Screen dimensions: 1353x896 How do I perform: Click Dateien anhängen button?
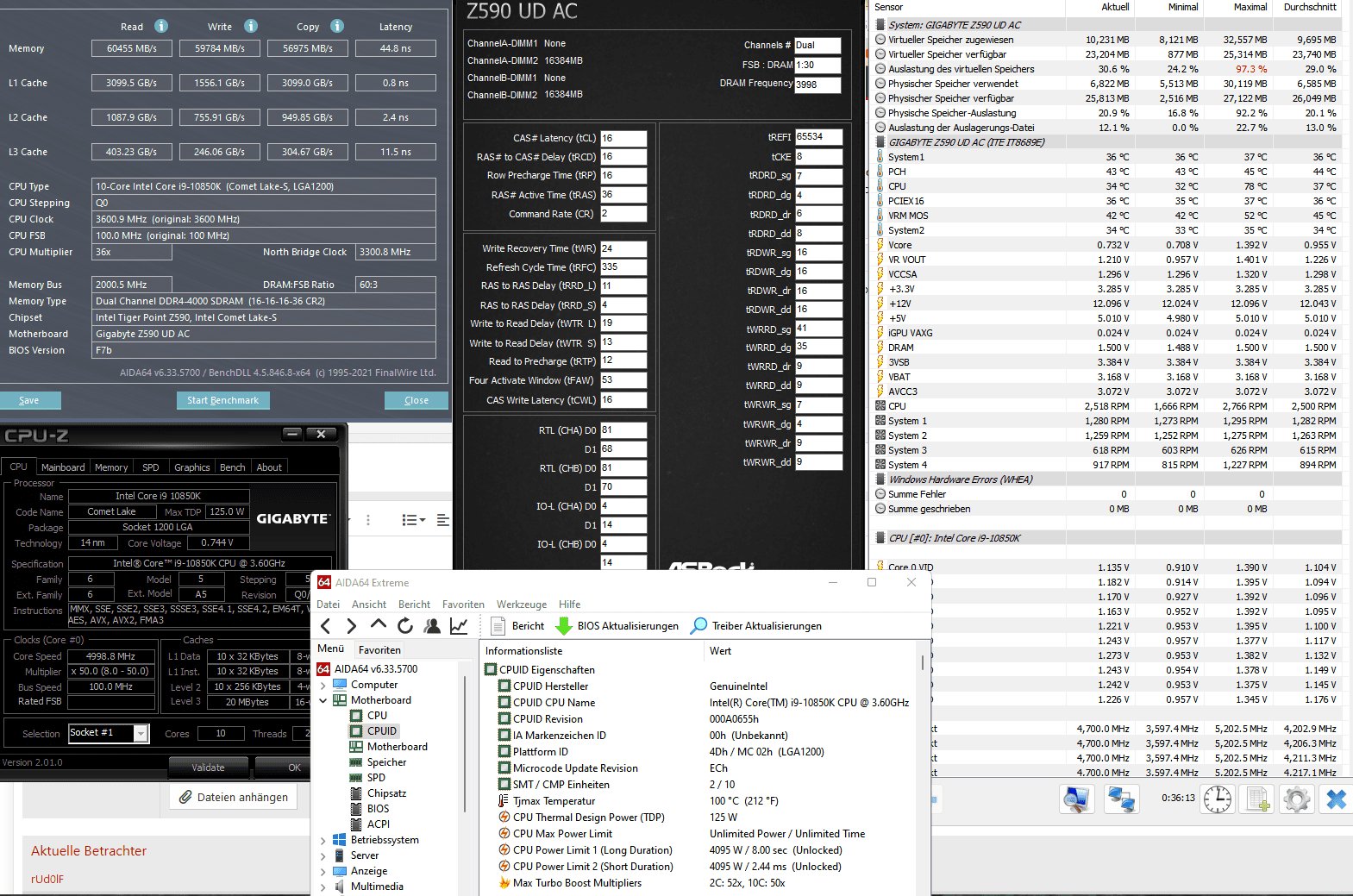click(234, 797)
